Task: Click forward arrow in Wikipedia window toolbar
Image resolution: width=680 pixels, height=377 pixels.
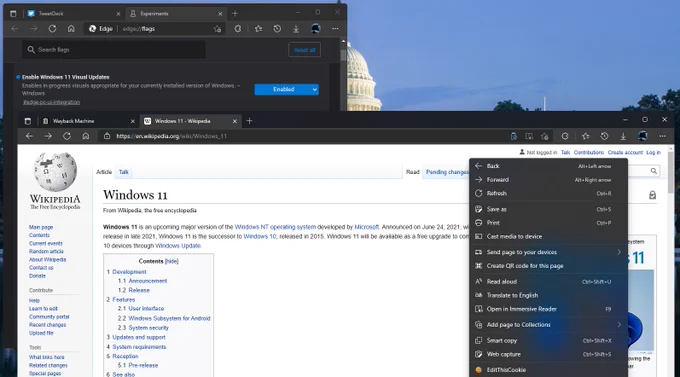Action: pyautogui.click(x=48, y=136)
